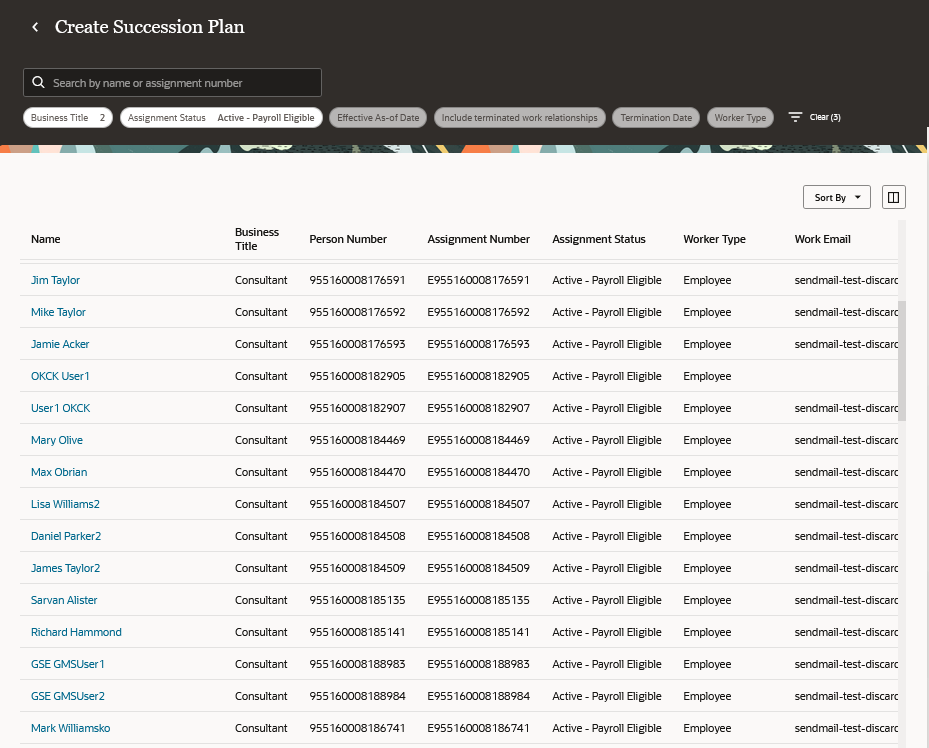Open Lisa Williams2's record
929x748 pixels.
pyautogui.click(x=65, y=504)
